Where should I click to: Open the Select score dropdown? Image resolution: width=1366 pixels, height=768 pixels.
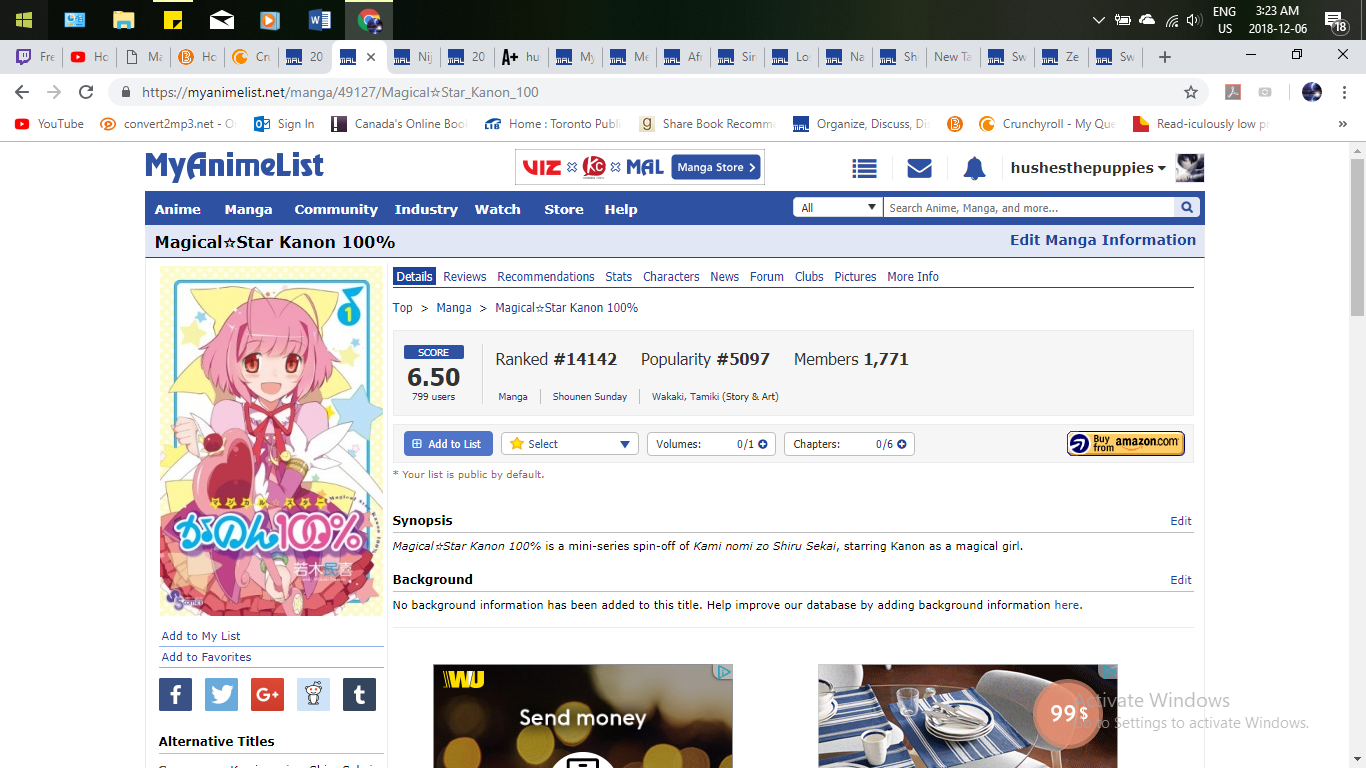pos(570,444)
